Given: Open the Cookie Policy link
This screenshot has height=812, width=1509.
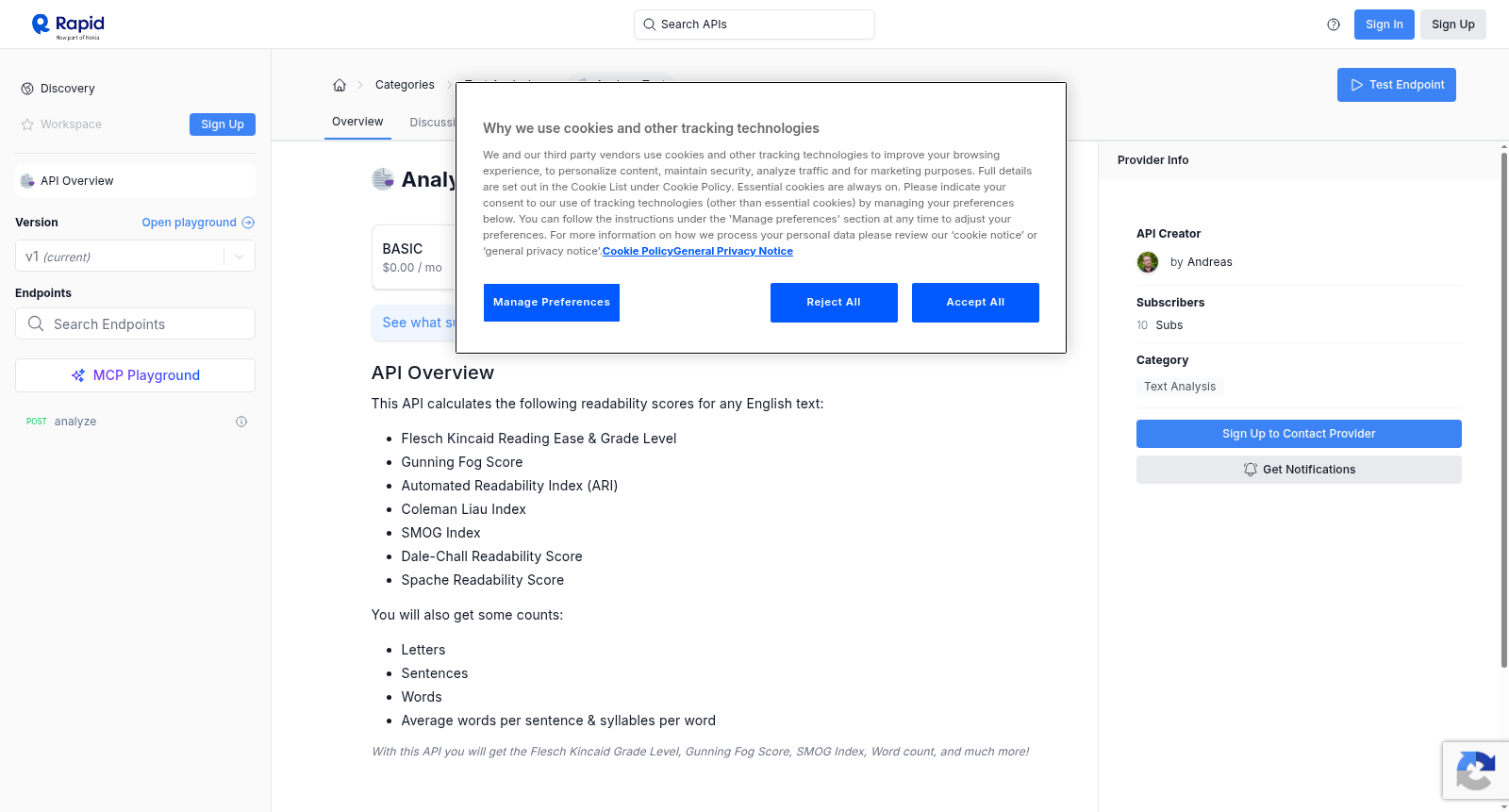Looking at the screenshot, I should coord(638,251).
